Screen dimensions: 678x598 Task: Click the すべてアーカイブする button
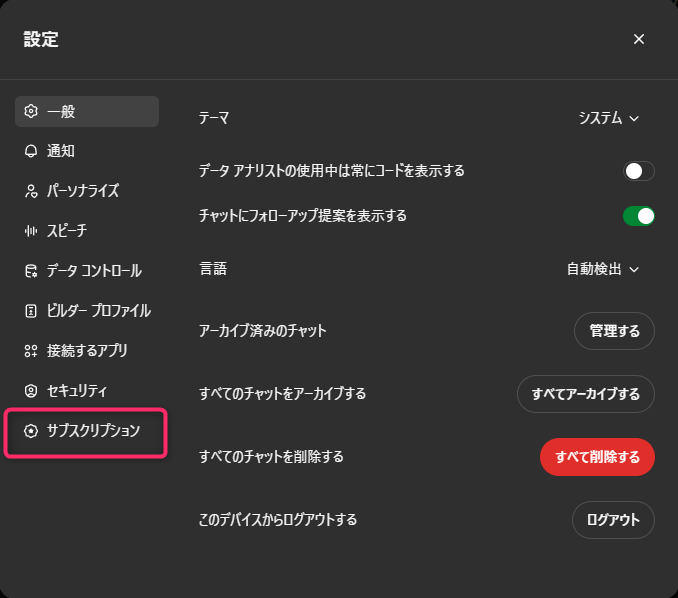point(585,394)
